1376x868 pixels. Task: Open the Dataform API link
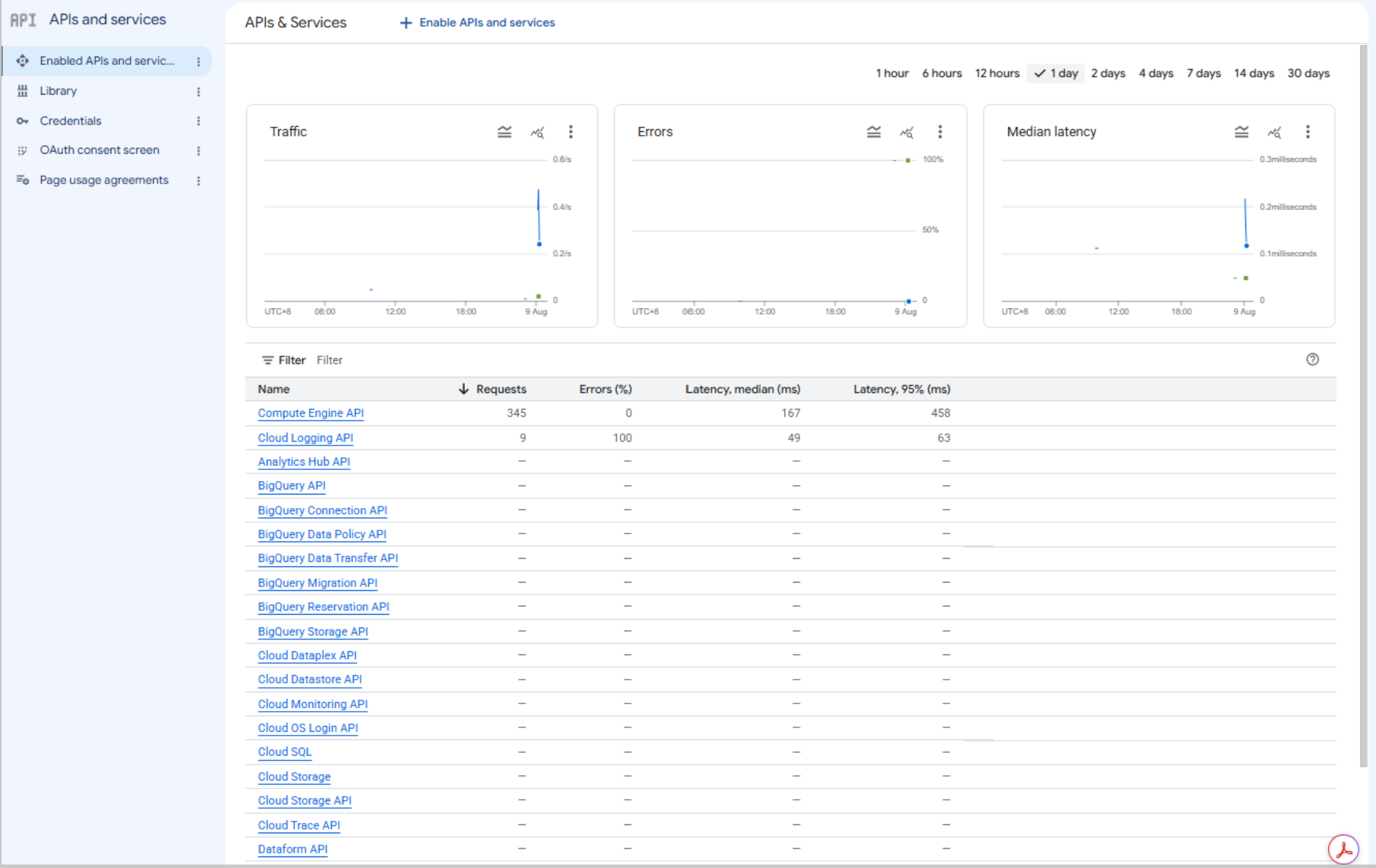click(x=293, y=849)
